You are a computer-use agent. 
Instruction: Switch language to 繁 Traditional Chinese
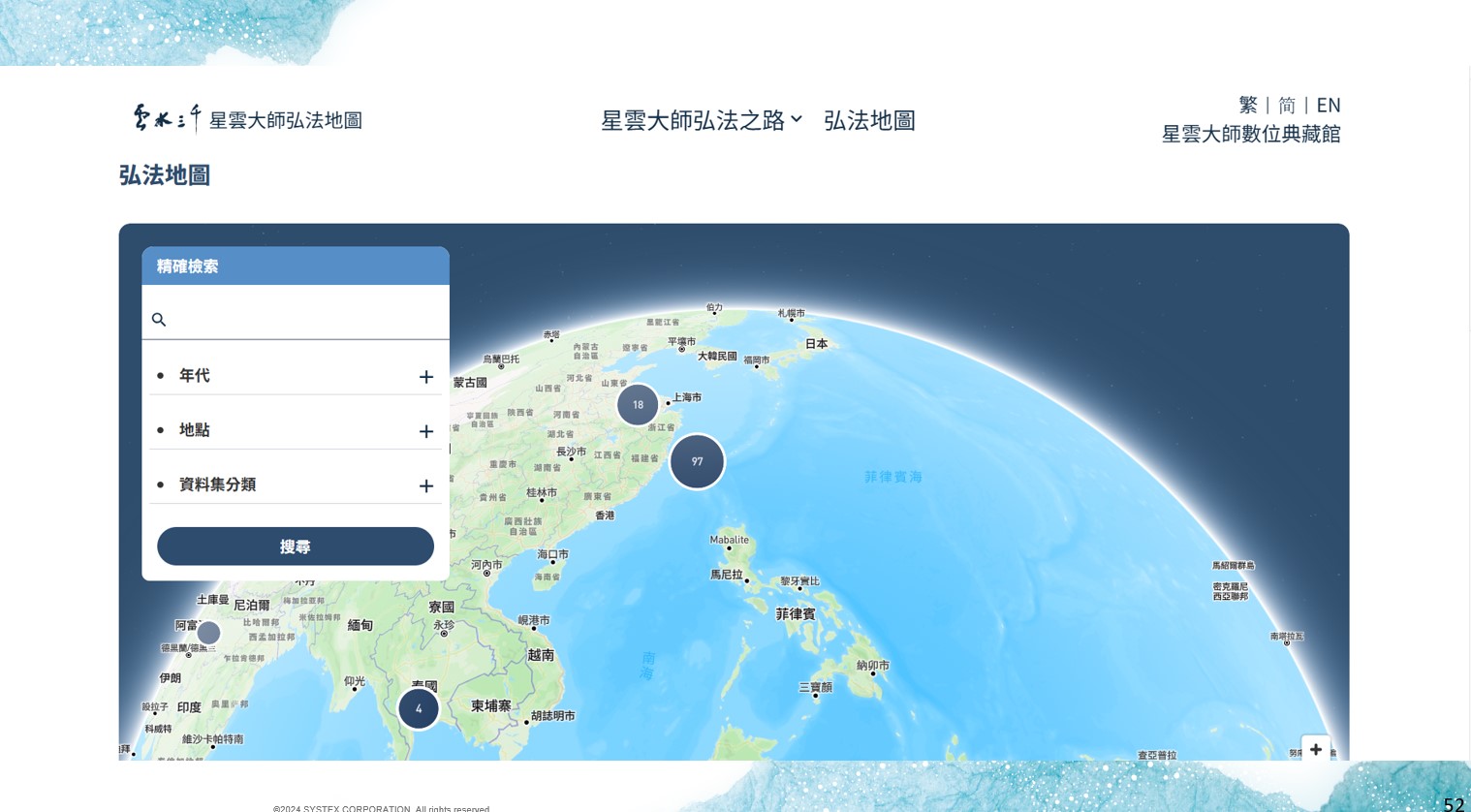coord(1248,105)
